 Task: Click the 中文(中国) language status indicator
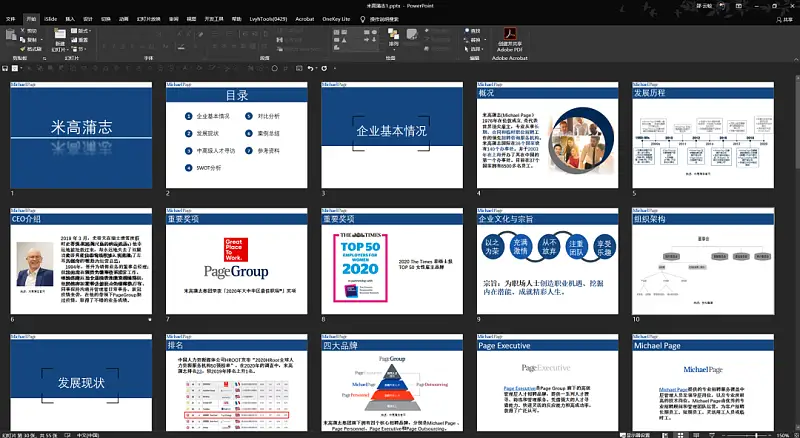88,435
